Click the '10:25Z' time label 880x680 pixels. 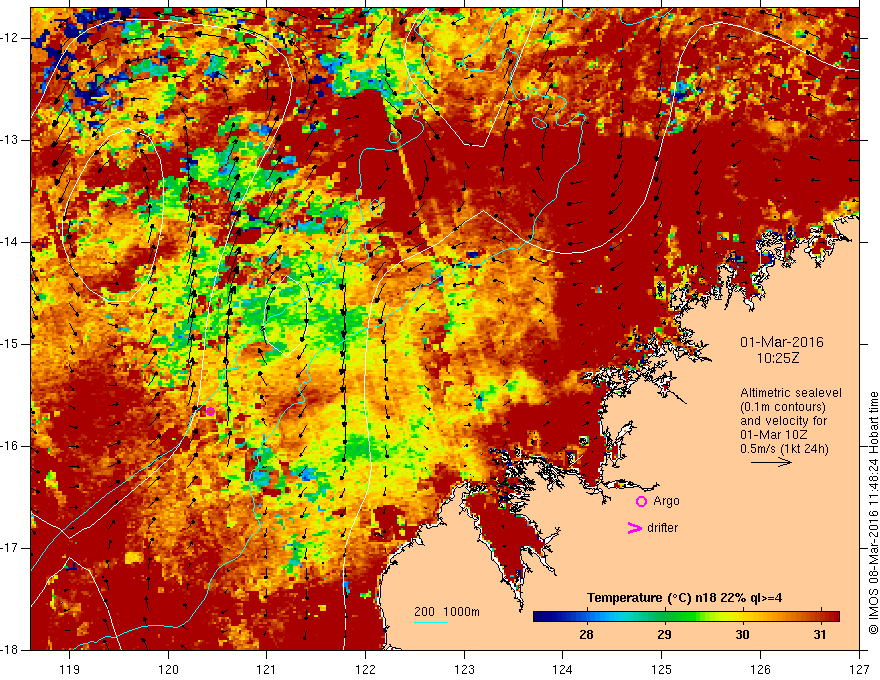coord(777,358)
